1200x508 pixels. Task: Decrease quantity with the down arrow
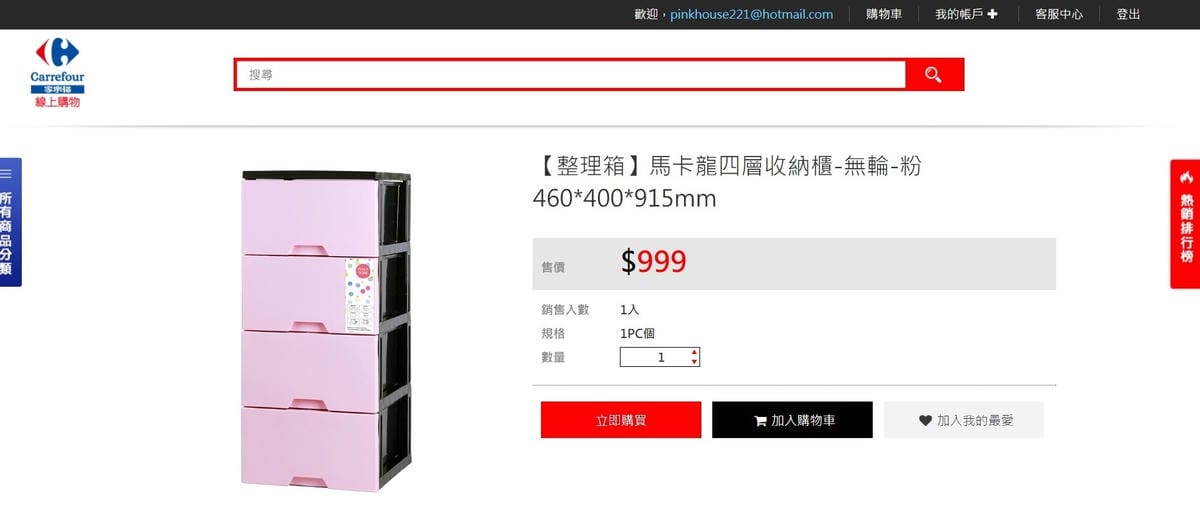694,362
